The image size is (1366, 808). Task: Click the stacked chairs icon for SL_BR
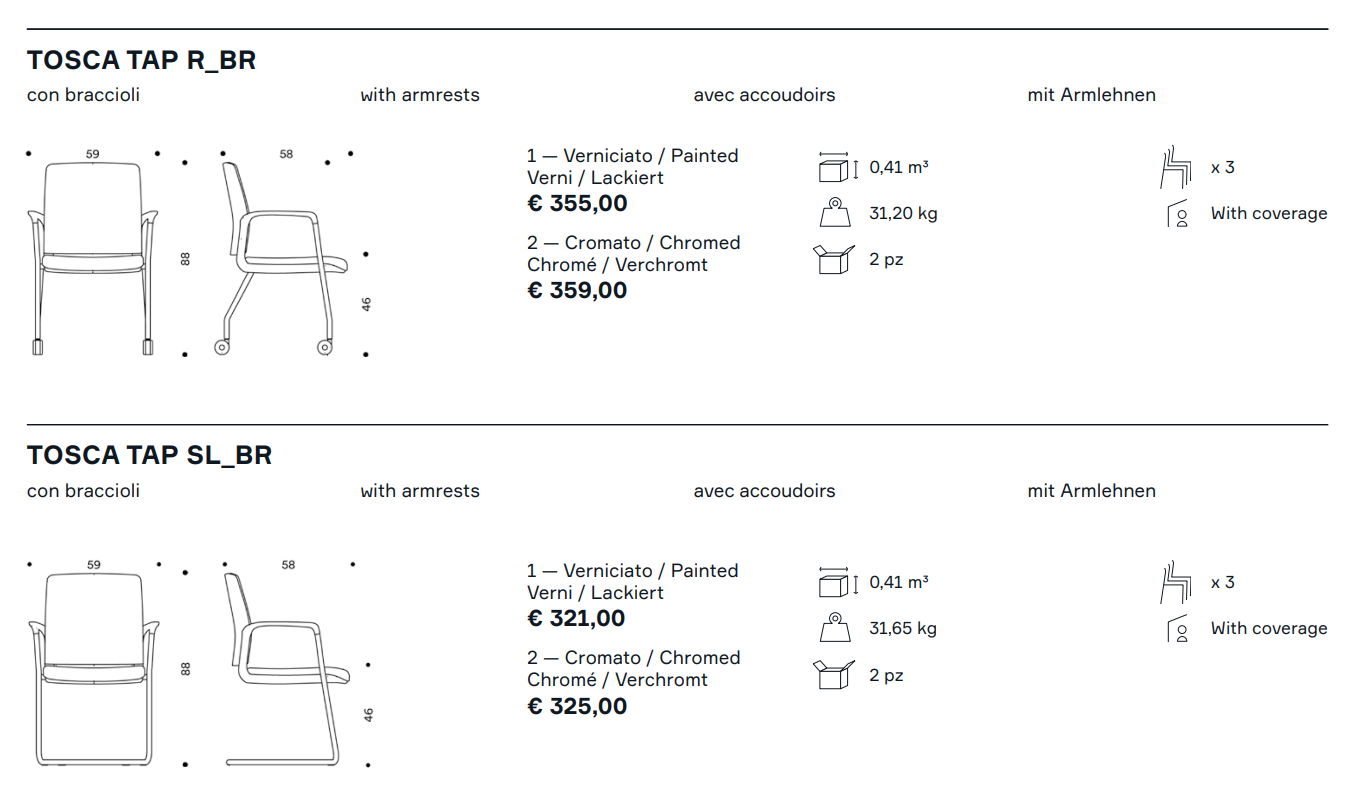point(1175,582)
